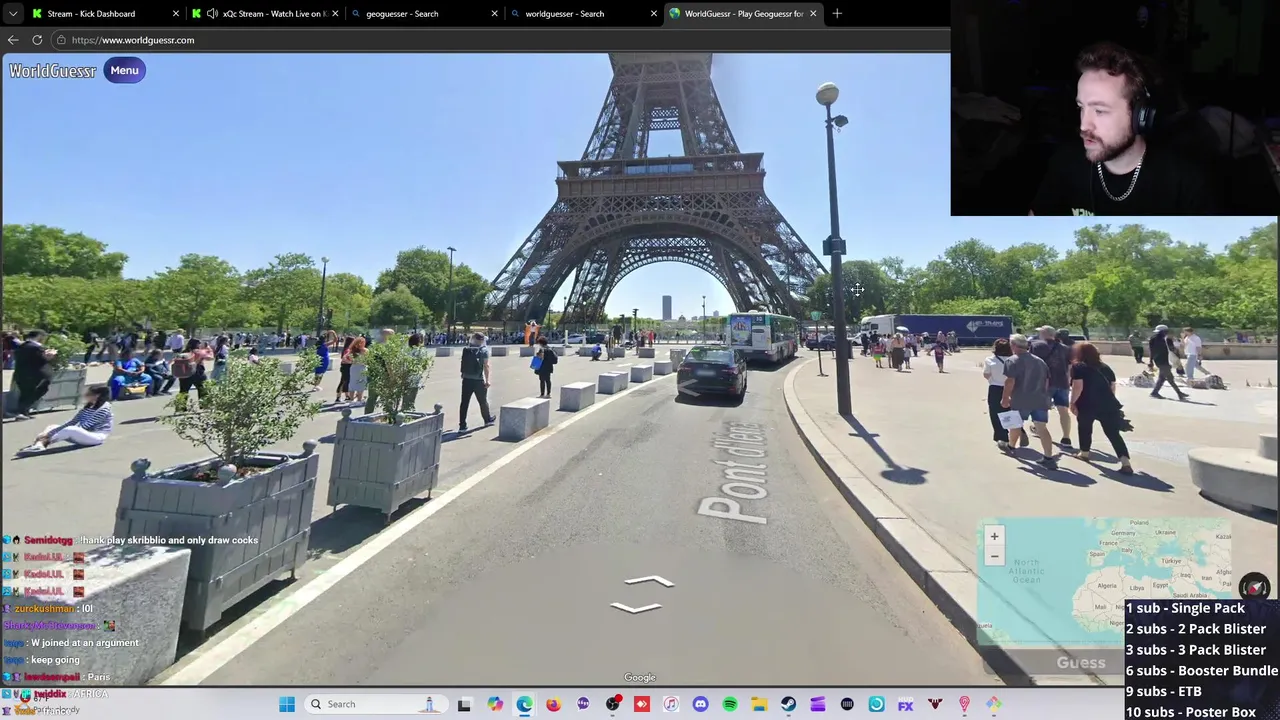The height and width of the screenshot is (720, 1280).
Task: Click the '6 subs - Booster Bundle' text
Action: pos(1201,670)
